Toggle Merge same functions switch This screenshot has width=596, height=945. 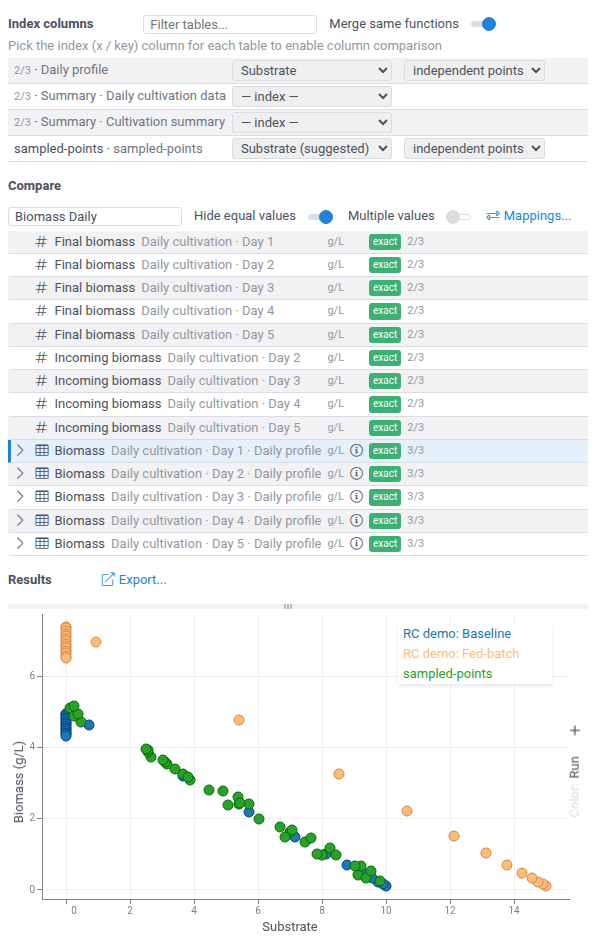coord(484,24)
